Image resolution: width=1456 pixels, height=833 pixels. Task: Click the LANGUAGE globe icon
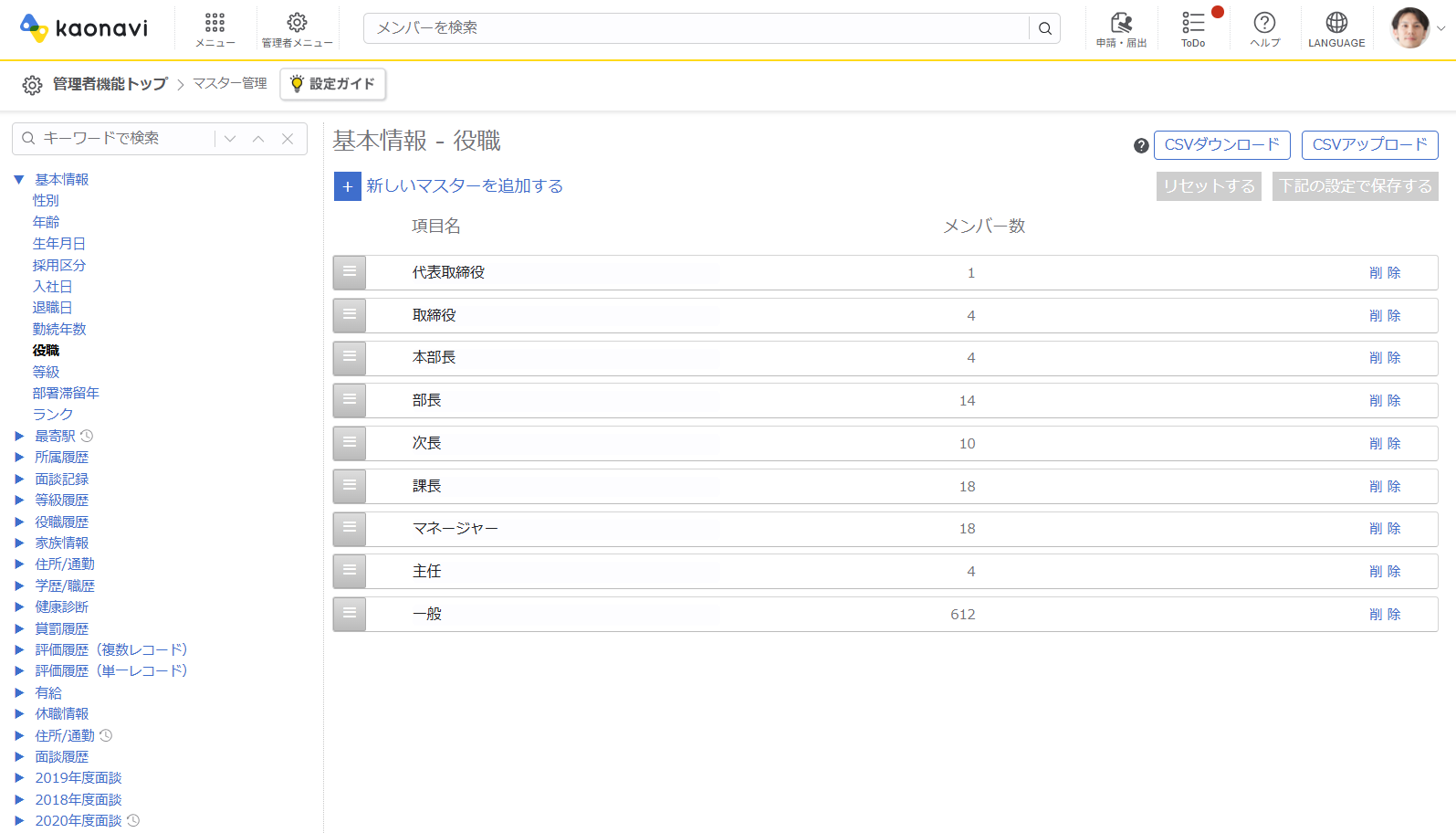(x=1336, y=23)
